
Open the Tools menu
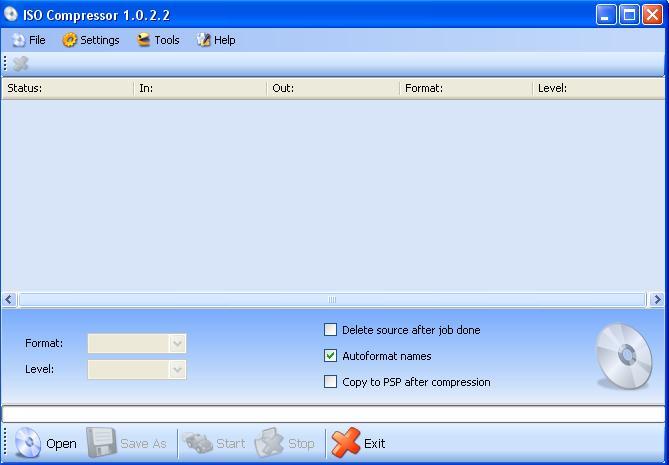click(158, 40)
